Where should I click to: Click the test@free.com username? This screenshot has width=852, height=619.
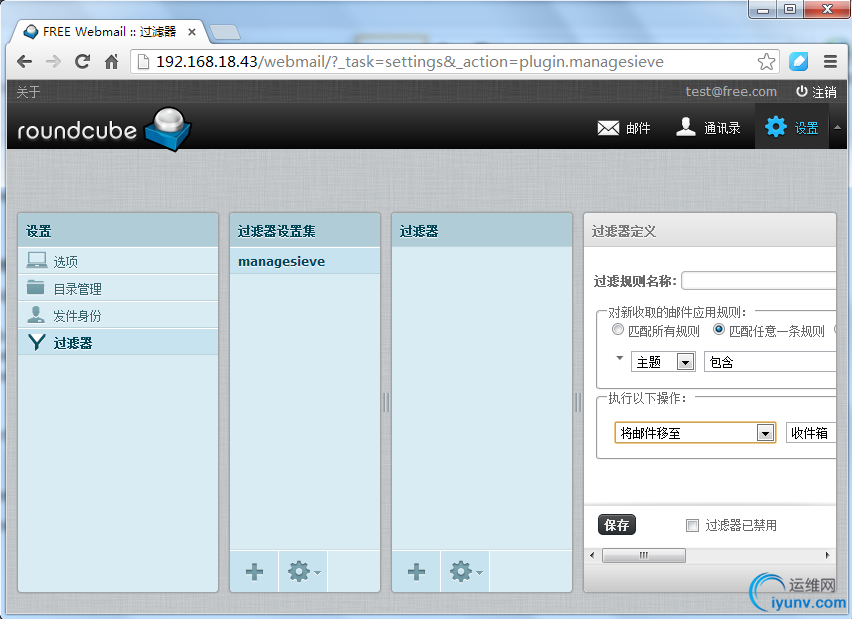(731, 92)
